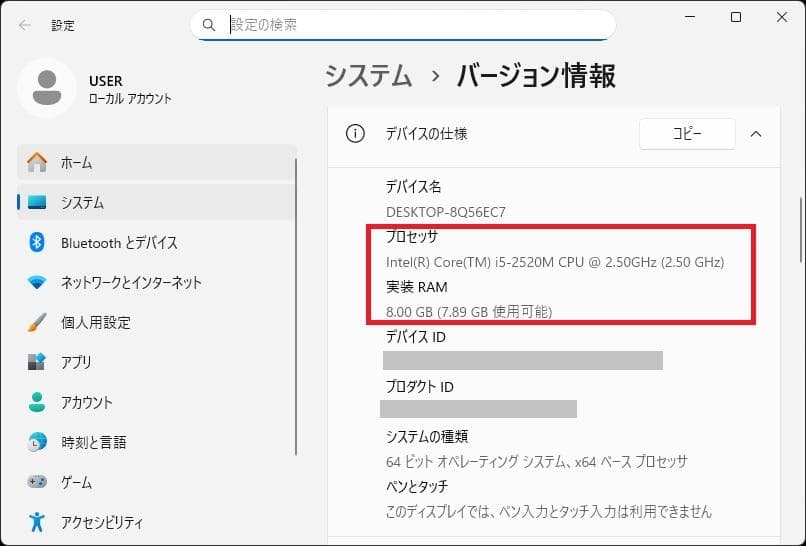Click the デバイス名 label
Viewport: 806px width, 546px height.
click(413, 187)
